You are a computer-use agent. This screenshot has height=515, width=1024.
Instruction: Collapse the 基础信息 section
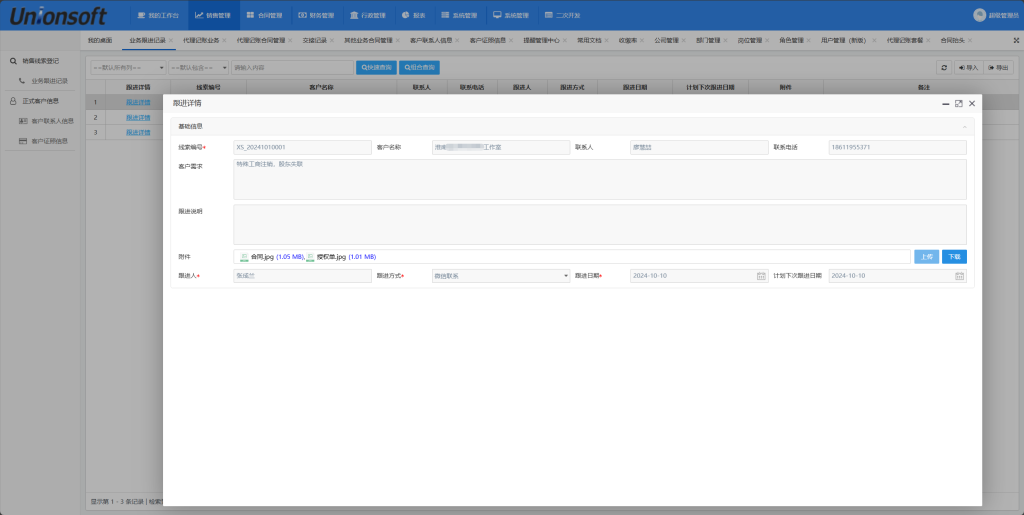(x=965, y=127)
